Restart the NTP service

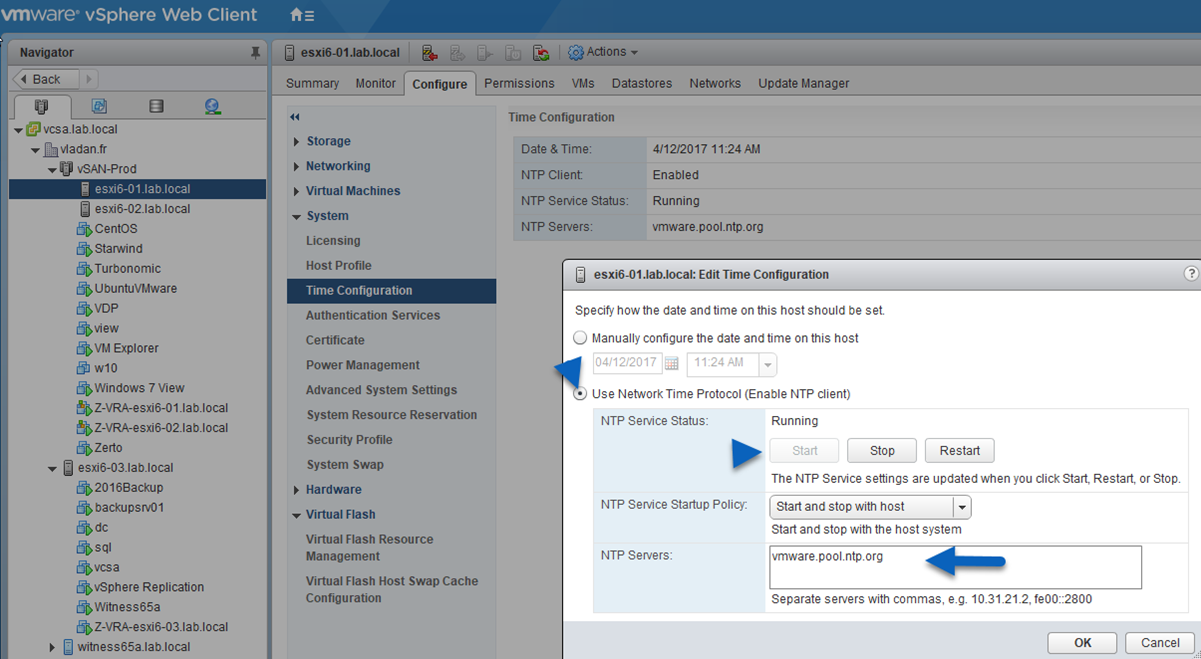[960, 450]
